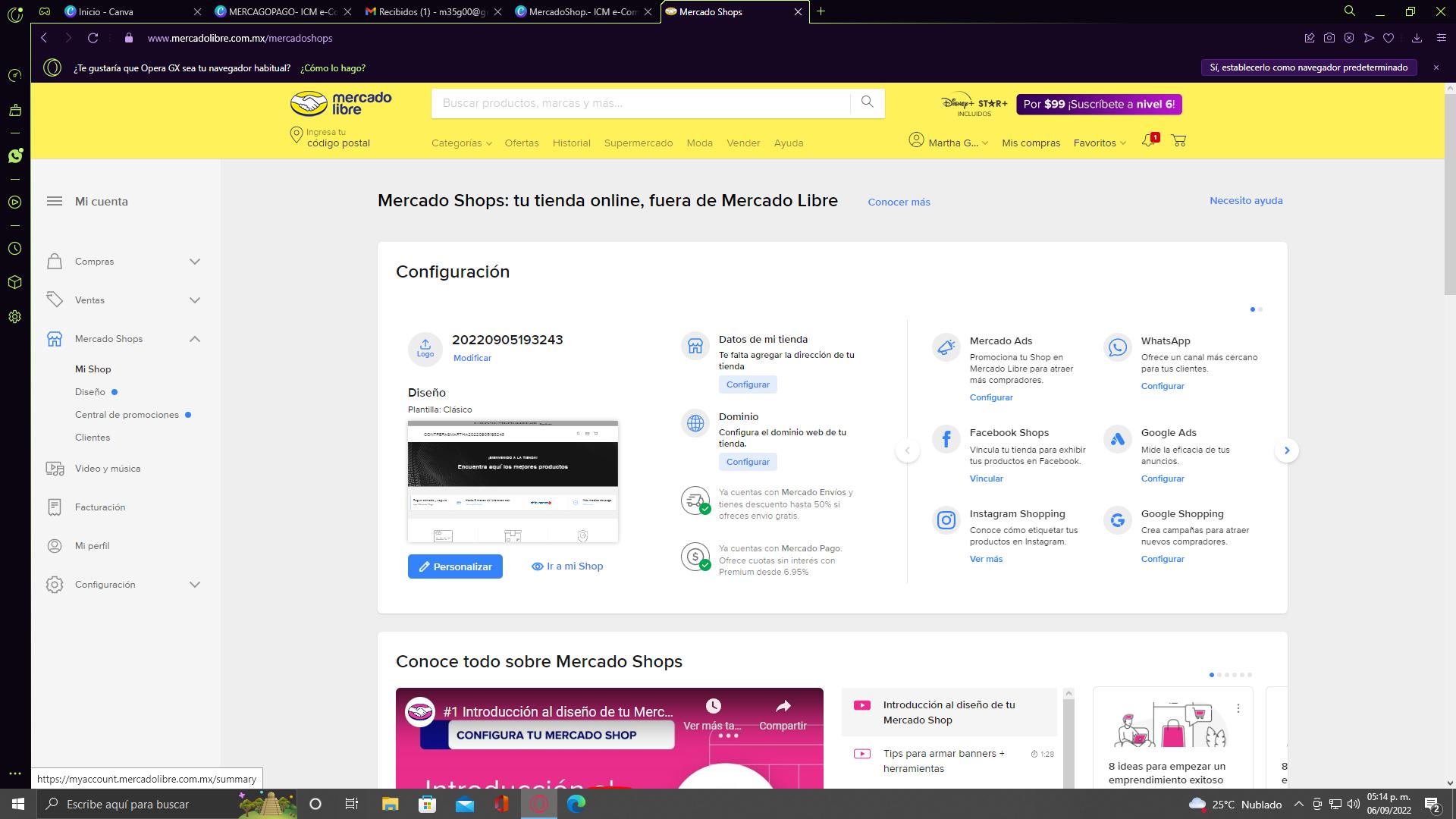
Task: Click the product search input field
Action: (x=641, y=103)
